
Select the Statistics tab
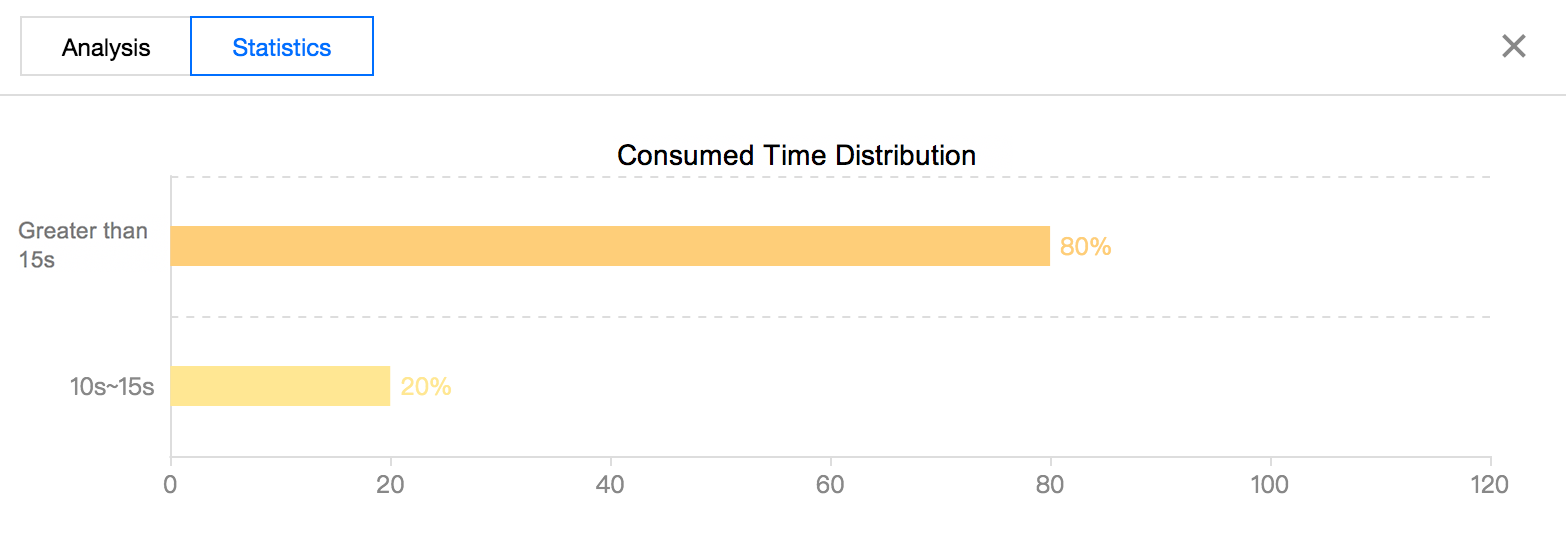[282, 47]
